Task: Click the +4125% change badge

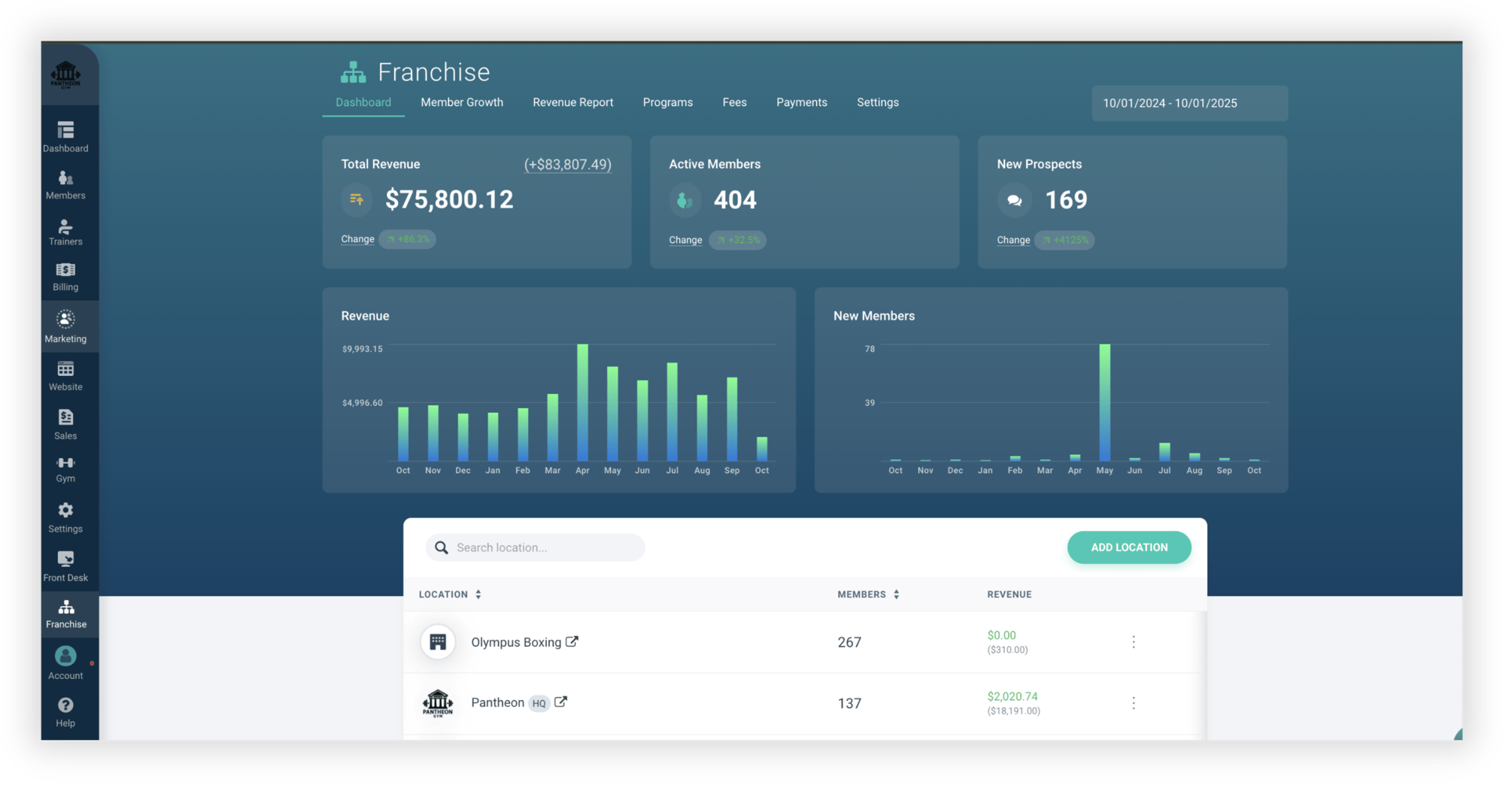Action: click(x=1064, y=240)
